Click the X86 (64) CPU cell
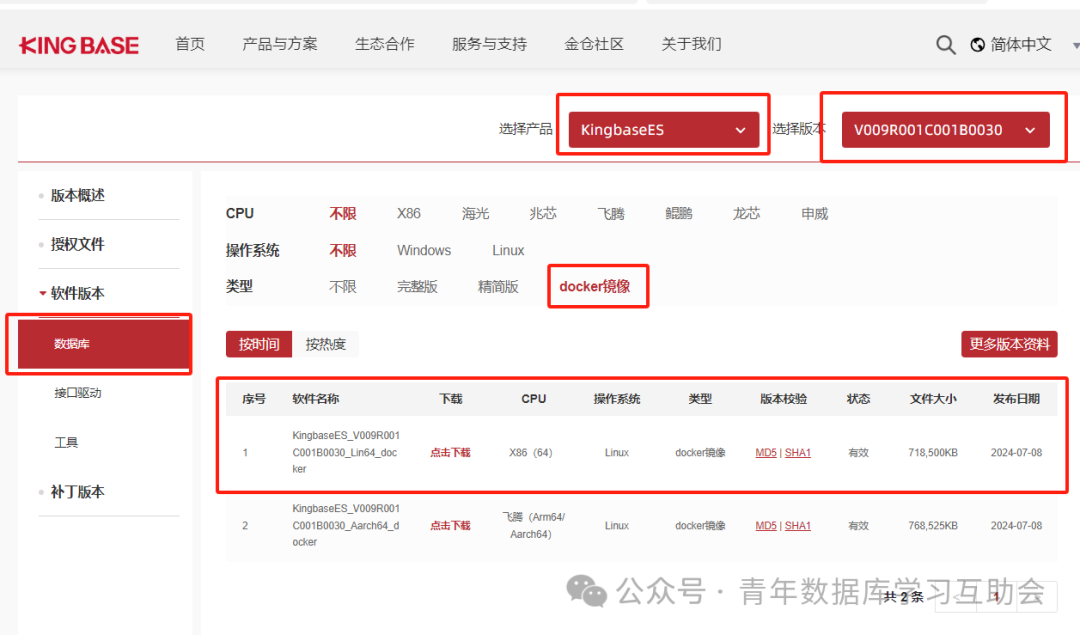 pos(531,452)
